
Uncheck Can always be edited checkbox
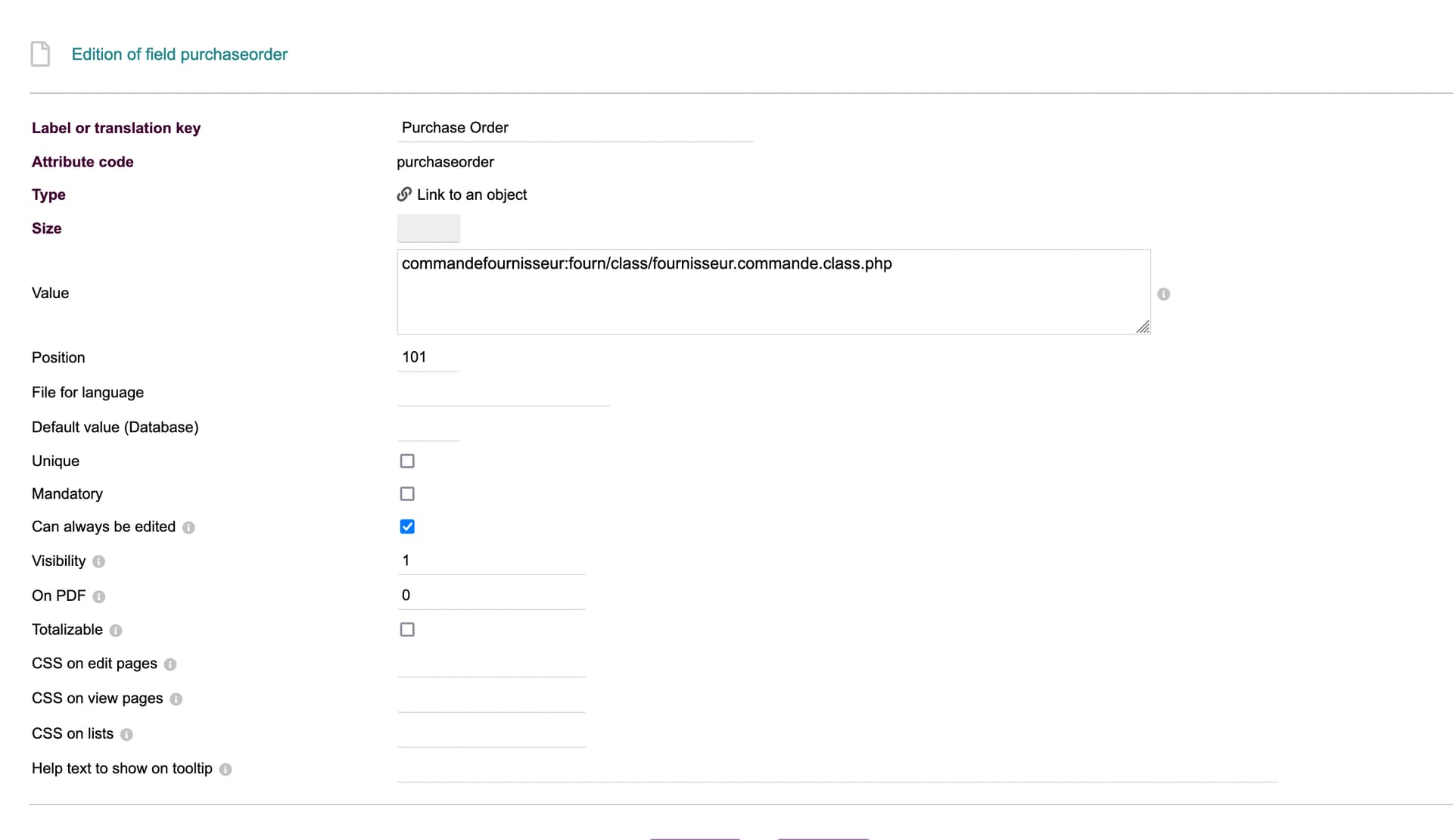[407, 527]
